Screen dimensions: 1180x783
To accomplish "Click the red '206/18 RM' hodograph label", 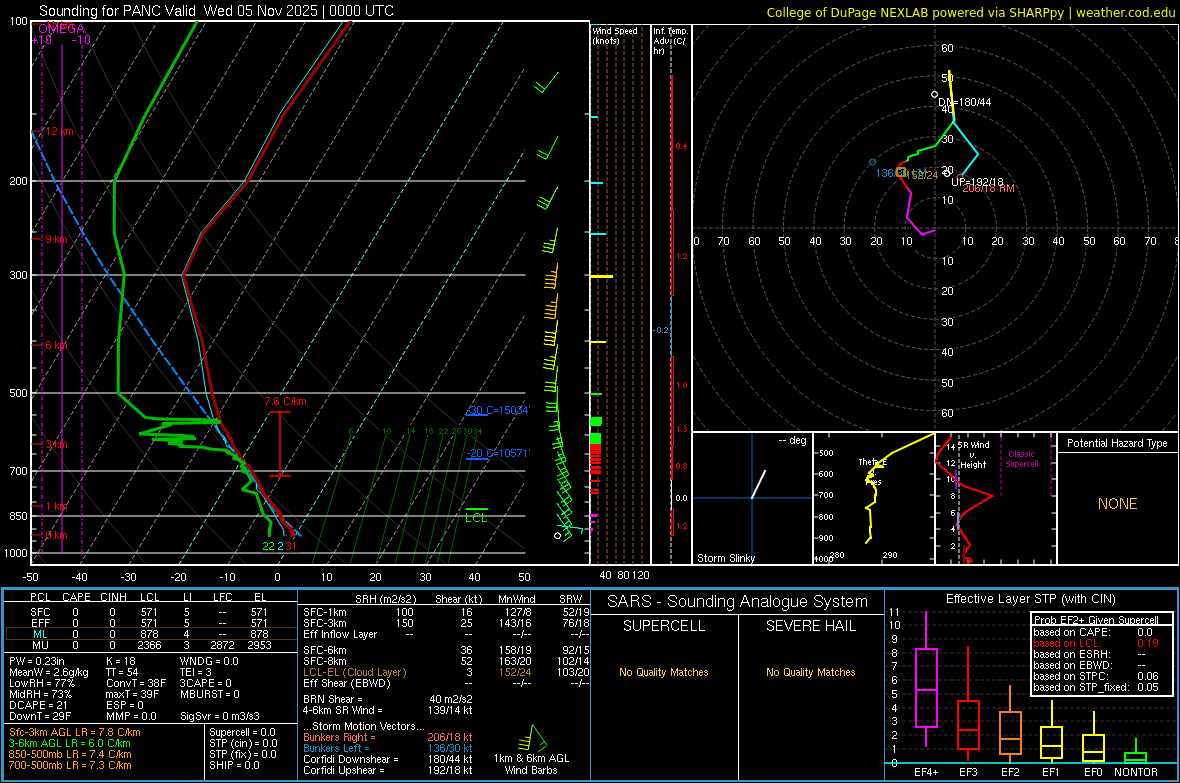I will point(988,188).
